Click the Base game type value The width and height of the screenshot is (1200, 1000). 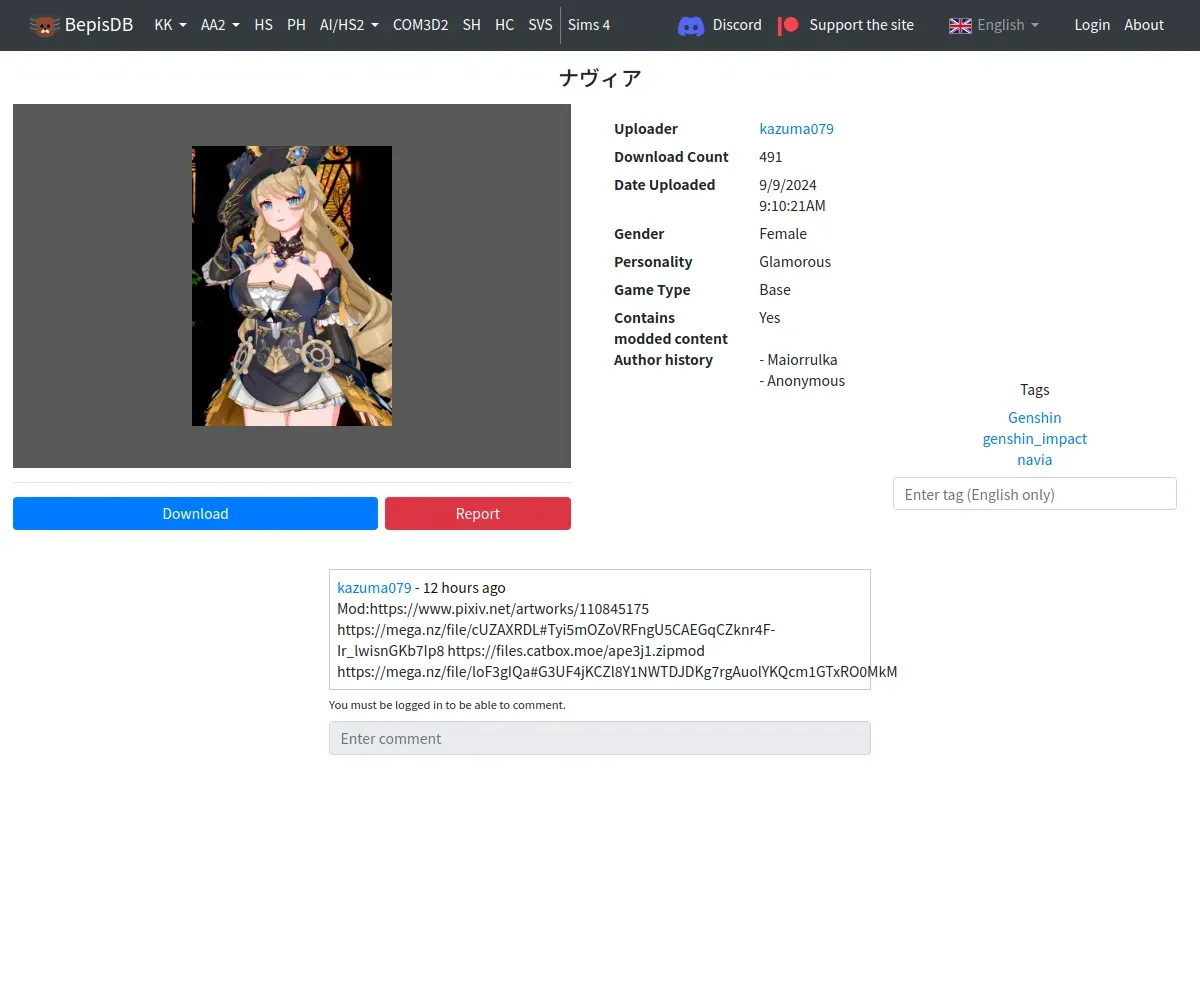click(775, 290)
